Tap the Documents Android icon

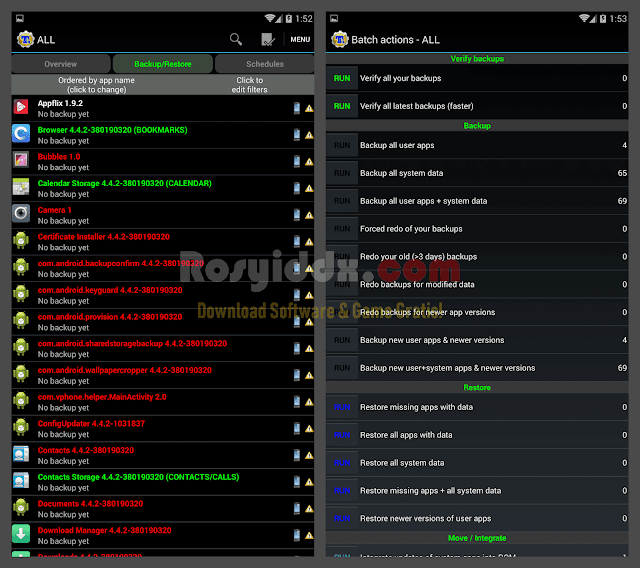pos(21,508)
